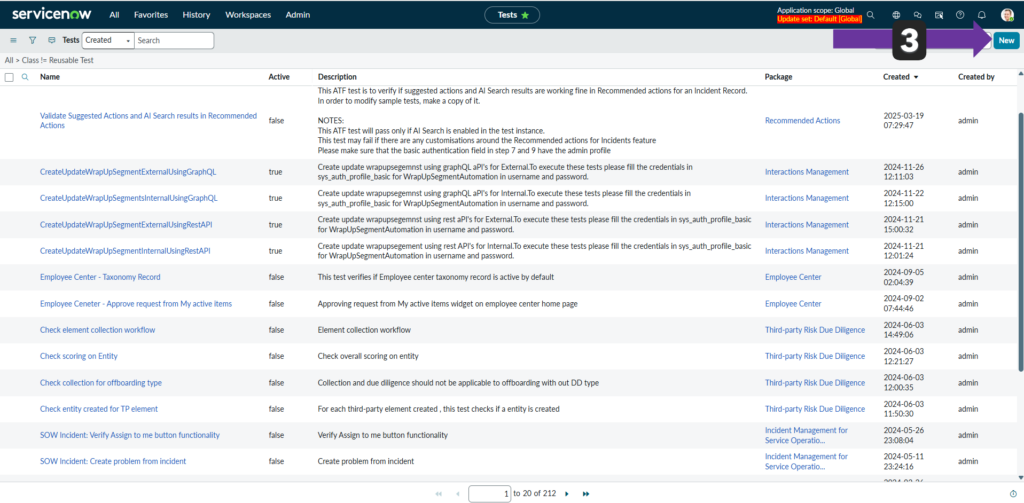Image resolution: width=1024 pixels, height=503 pixels.
Task: Click the filter funnel icon
Action: [32, 41]
